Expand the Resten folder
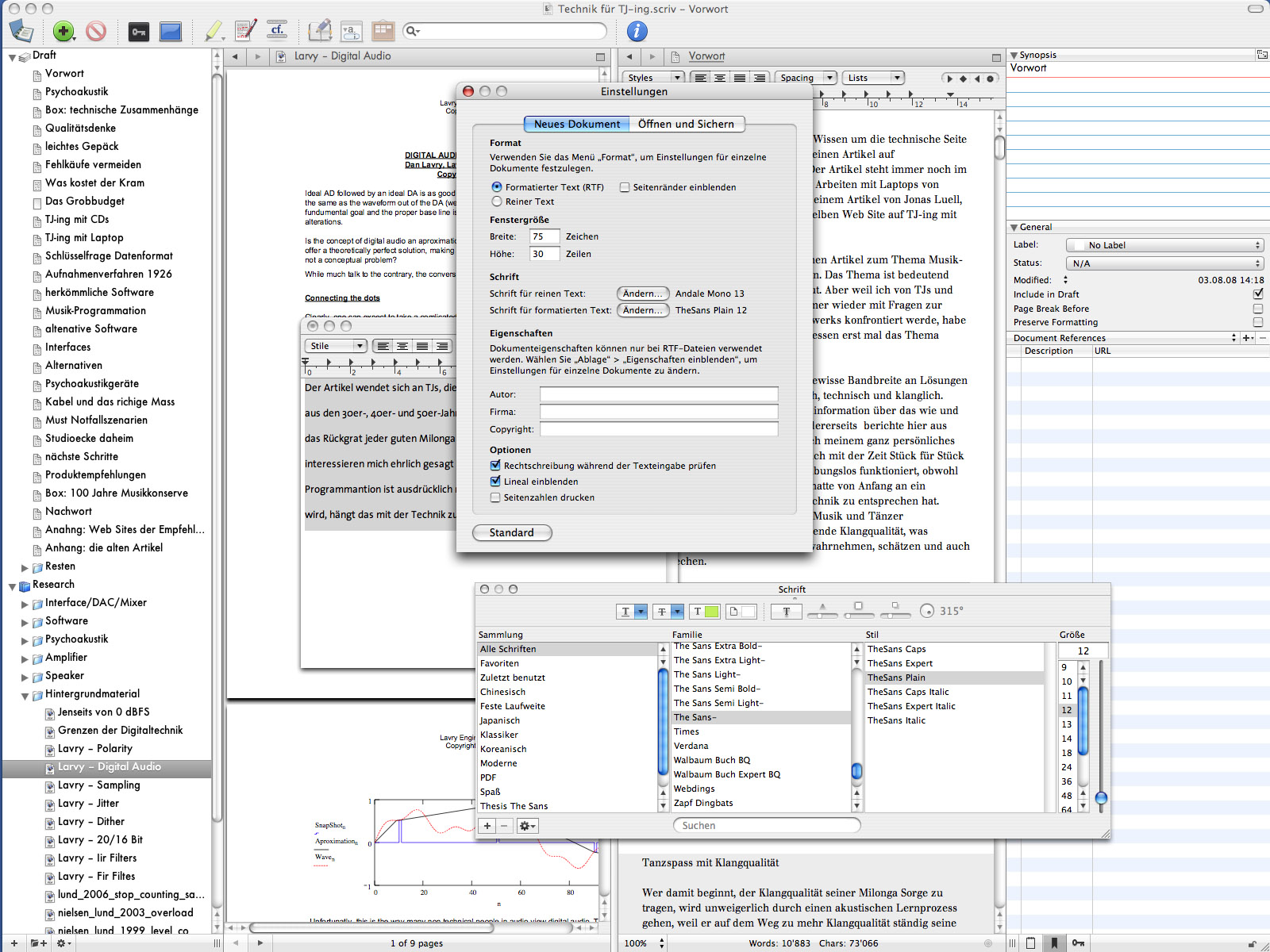 25,568
